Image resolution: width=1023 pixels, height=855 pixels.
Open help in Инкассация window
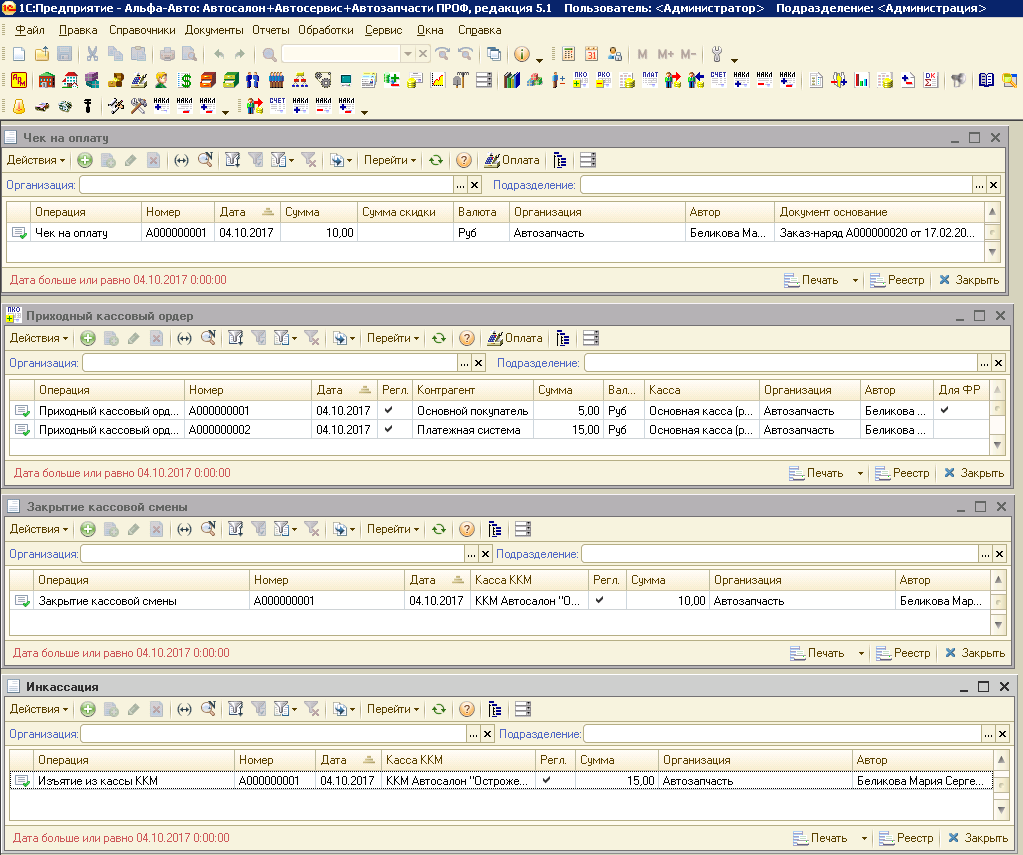click(x=466, y=709)
